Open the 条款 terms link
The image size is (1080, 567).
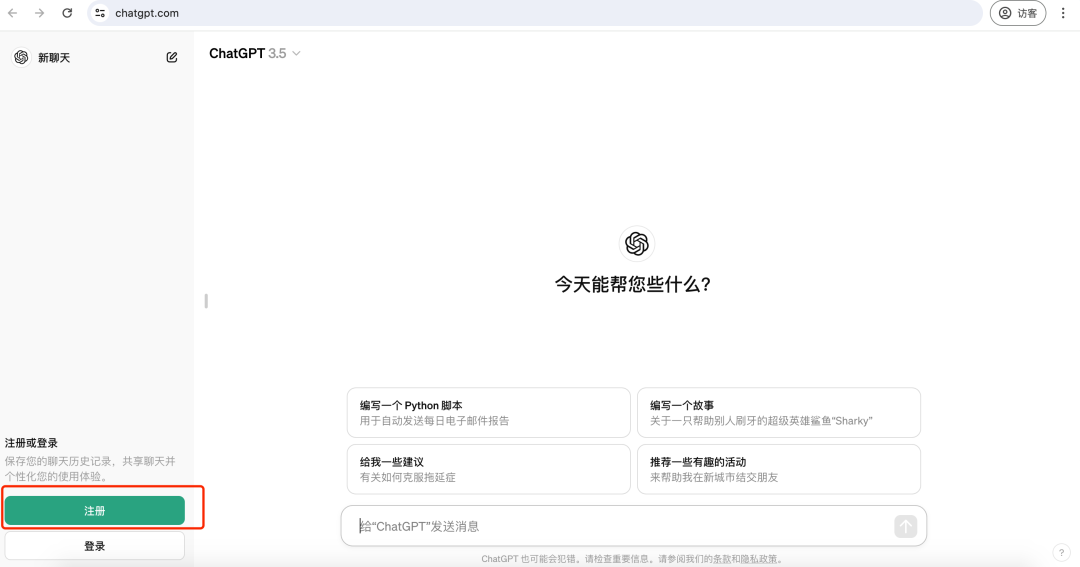pos(721,559)
